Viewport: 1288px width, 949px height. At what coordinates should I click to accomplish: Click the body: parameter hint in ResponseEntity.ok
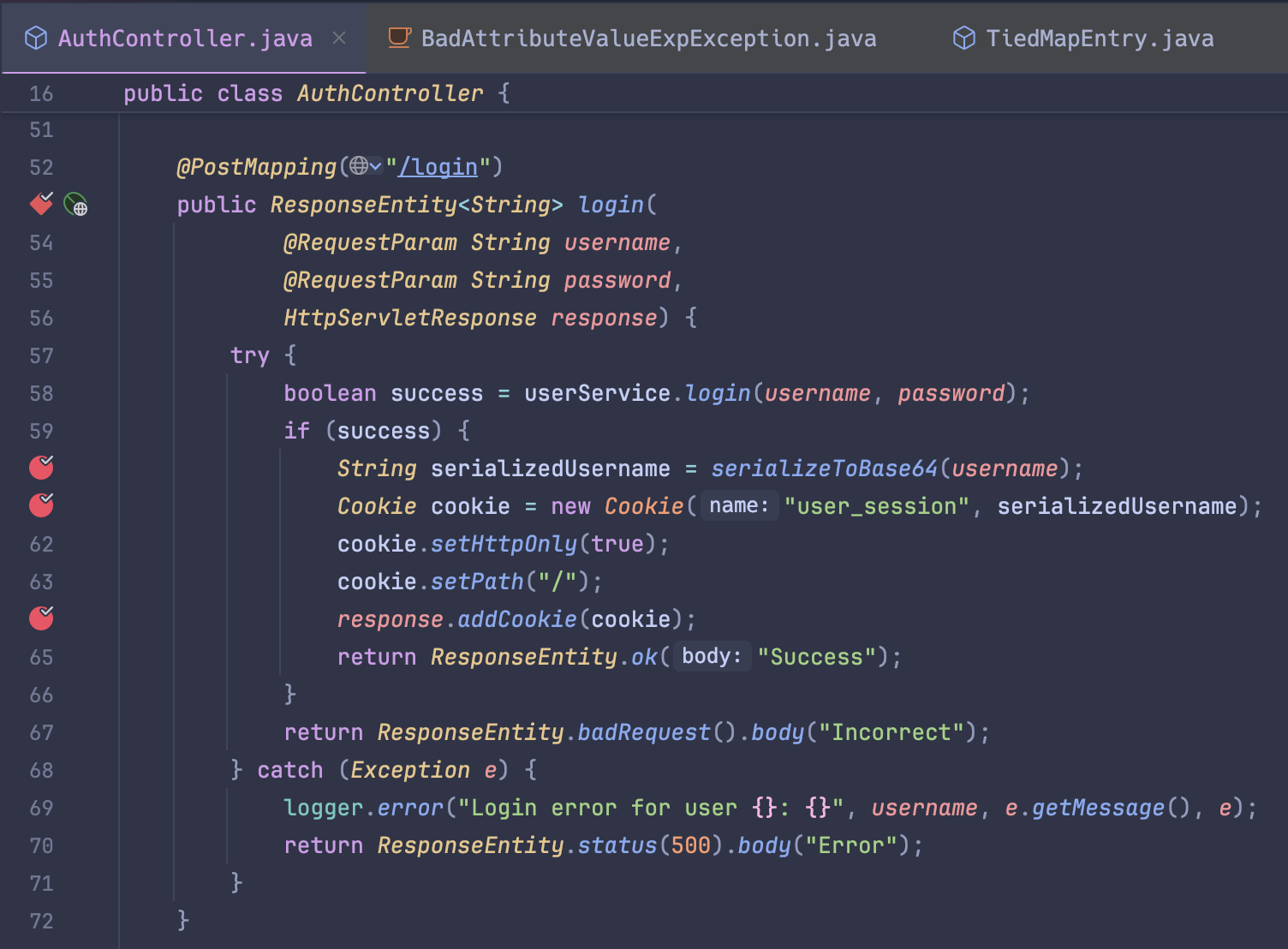[711, 656]
